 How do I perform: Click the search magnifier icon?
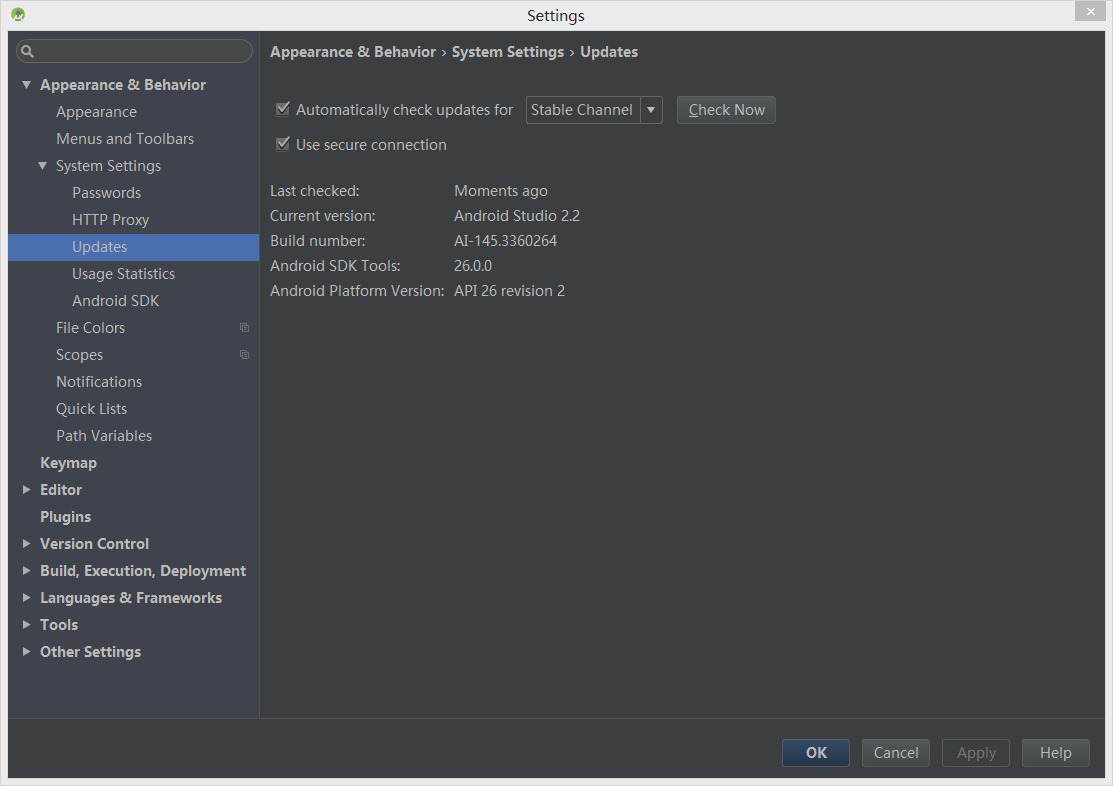click(28, 51)
